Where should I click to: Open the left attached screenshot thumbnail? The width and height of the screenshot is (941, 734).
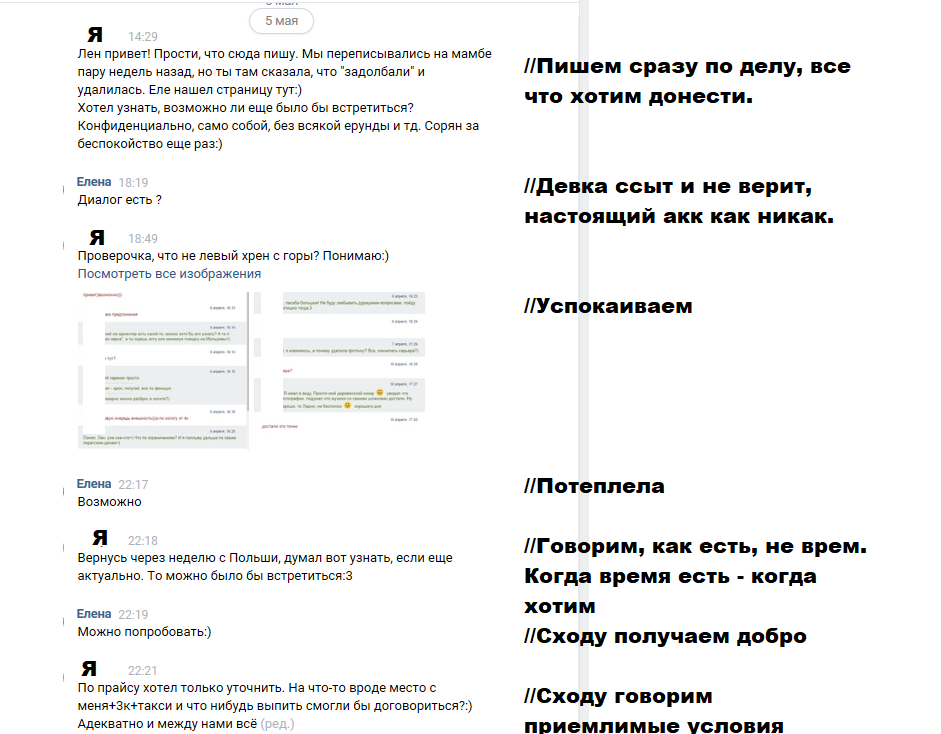(162, 369)
